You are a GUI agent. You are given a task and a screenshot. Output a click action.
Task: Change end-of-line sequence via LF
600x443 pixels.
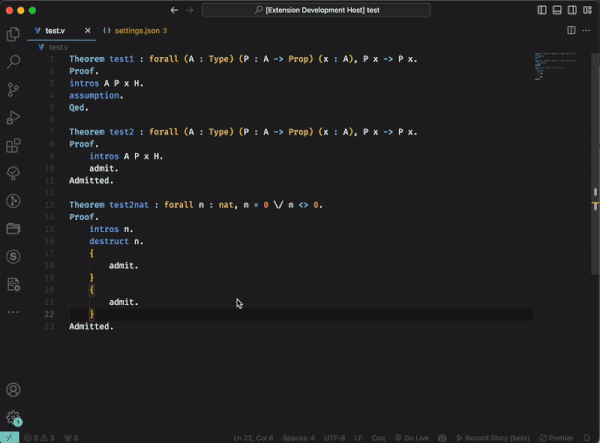tap(358, 438)
